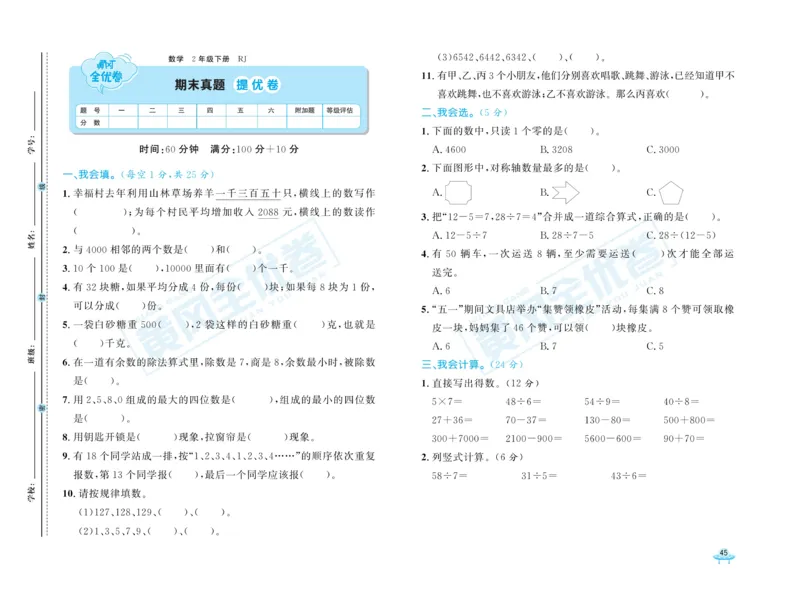Screen dimensions: 800x605
Task: Click the 提优卷 badge in the header
Action: click(258, 86)
